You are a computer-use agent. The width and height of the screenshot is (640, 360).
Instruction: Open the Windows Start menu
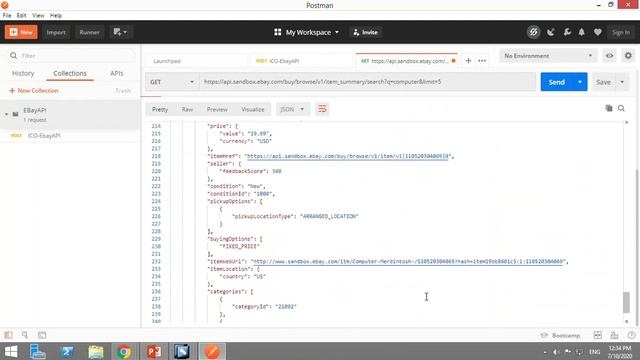(11, 351)
